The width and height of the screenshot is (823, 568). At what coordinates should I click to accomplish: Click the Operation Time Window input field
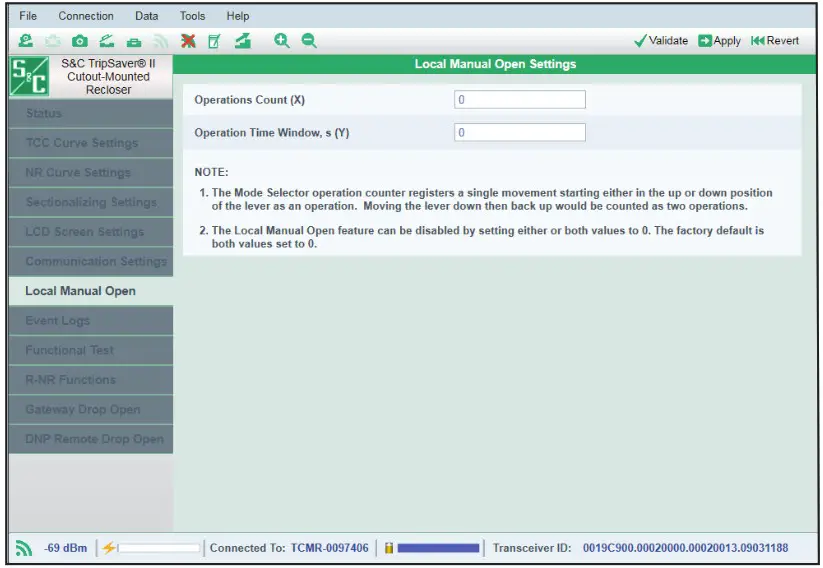(520, 132)
